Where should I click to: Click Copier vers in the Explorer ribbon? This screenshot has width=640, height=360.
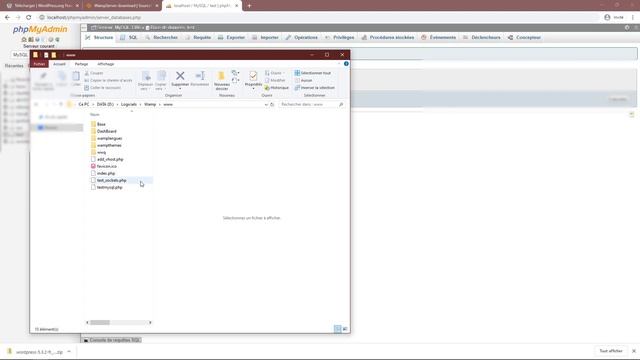click(x=161, y=80)
